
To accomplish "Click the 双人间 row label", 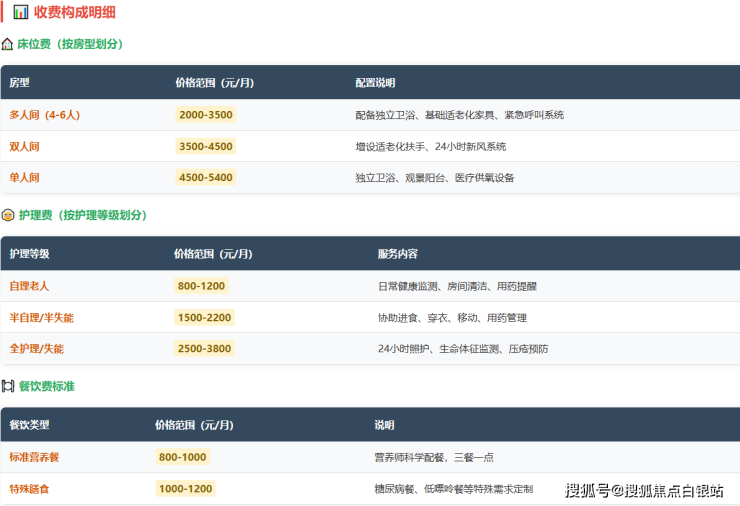I will pos(25,146).
